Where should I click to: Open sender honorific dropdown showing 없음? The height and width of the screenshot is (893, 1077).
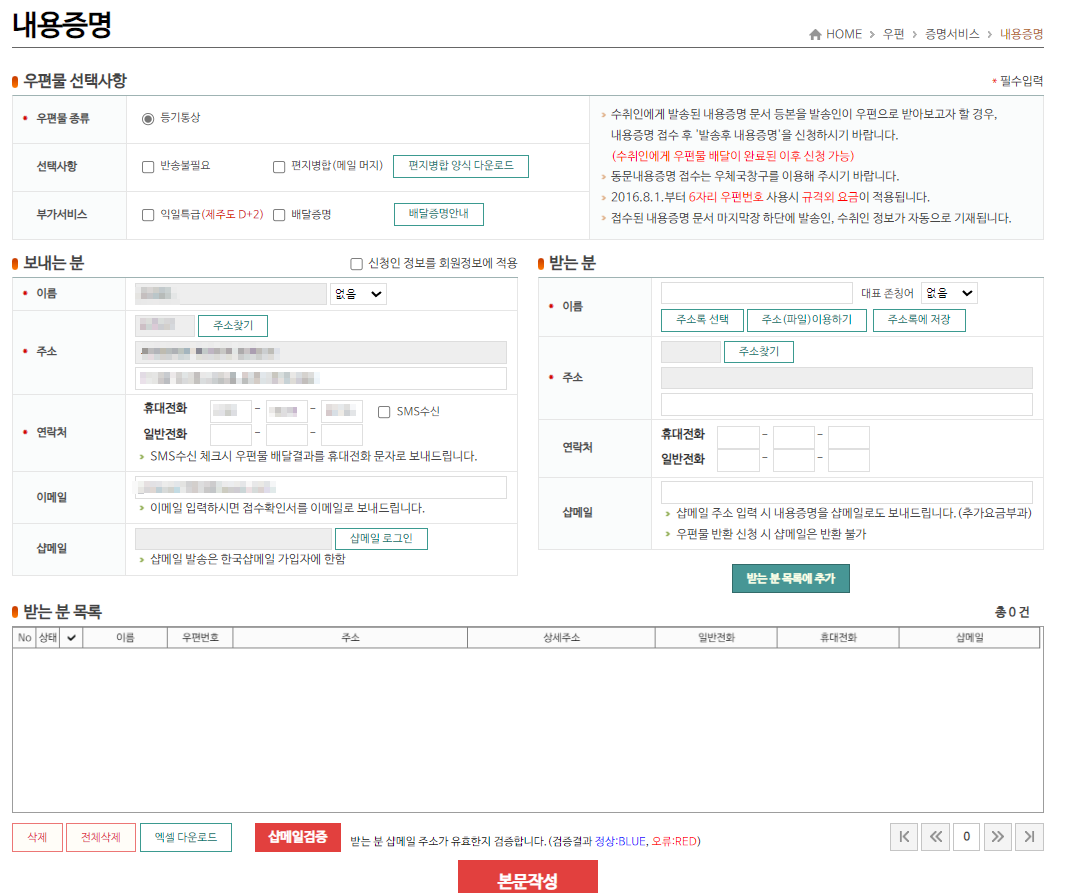coord(359,294)
